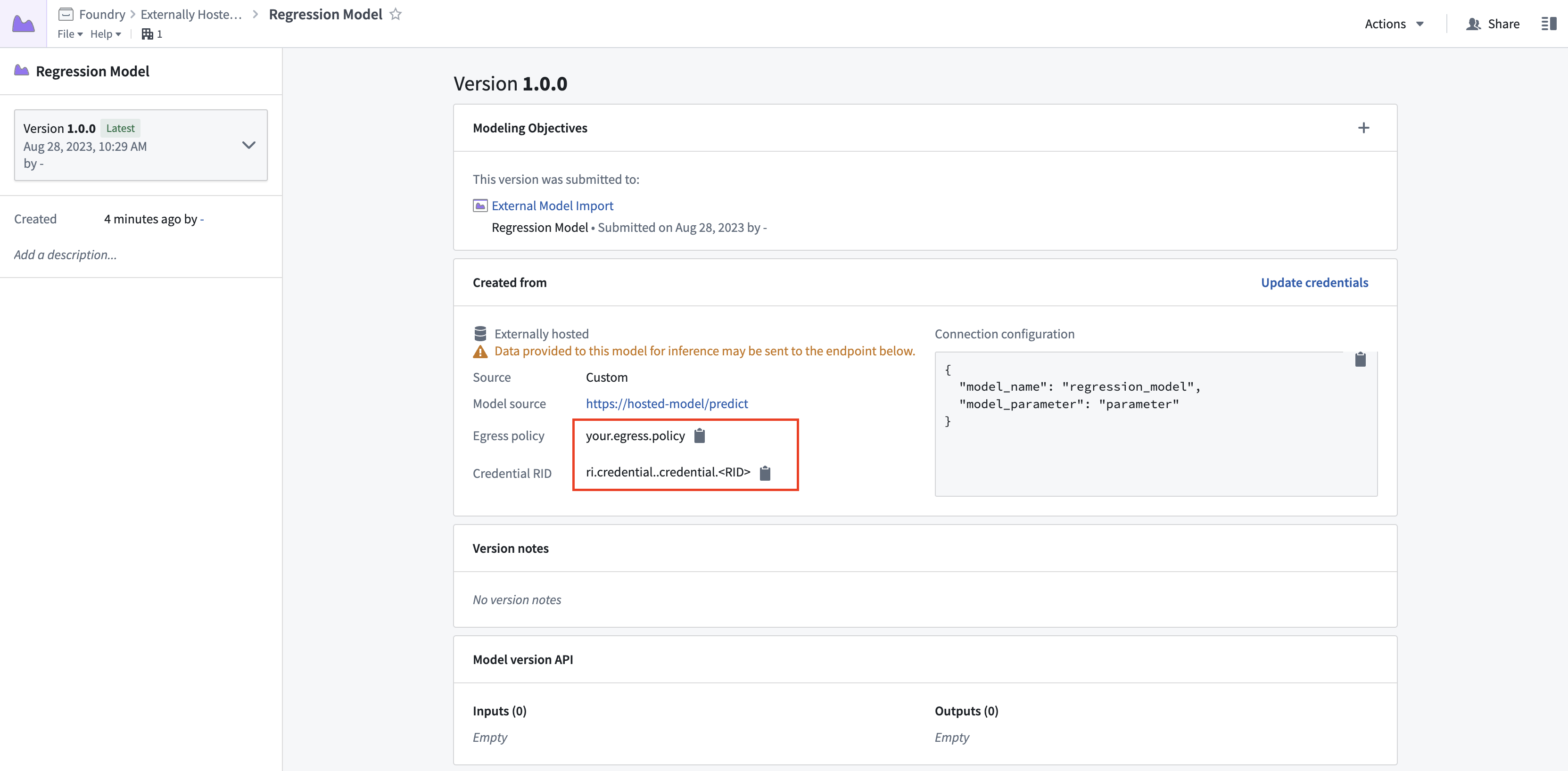
Task: Copy the connection configuration JSON
Action: (x=1361, y=360)
